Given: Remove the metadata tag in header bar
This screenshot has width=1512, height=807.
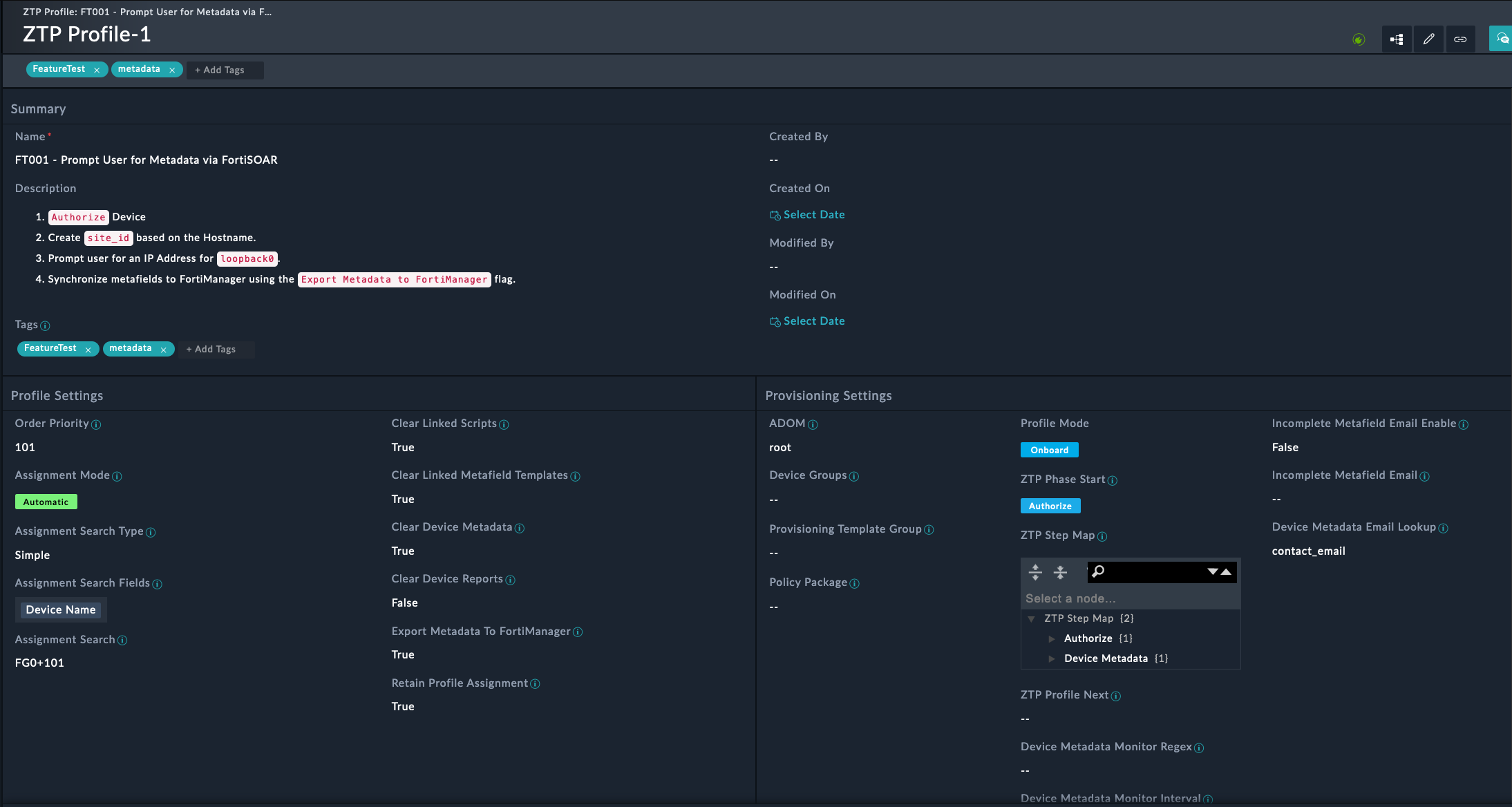Looking at the screenshot, I should (x=172, y=70).
